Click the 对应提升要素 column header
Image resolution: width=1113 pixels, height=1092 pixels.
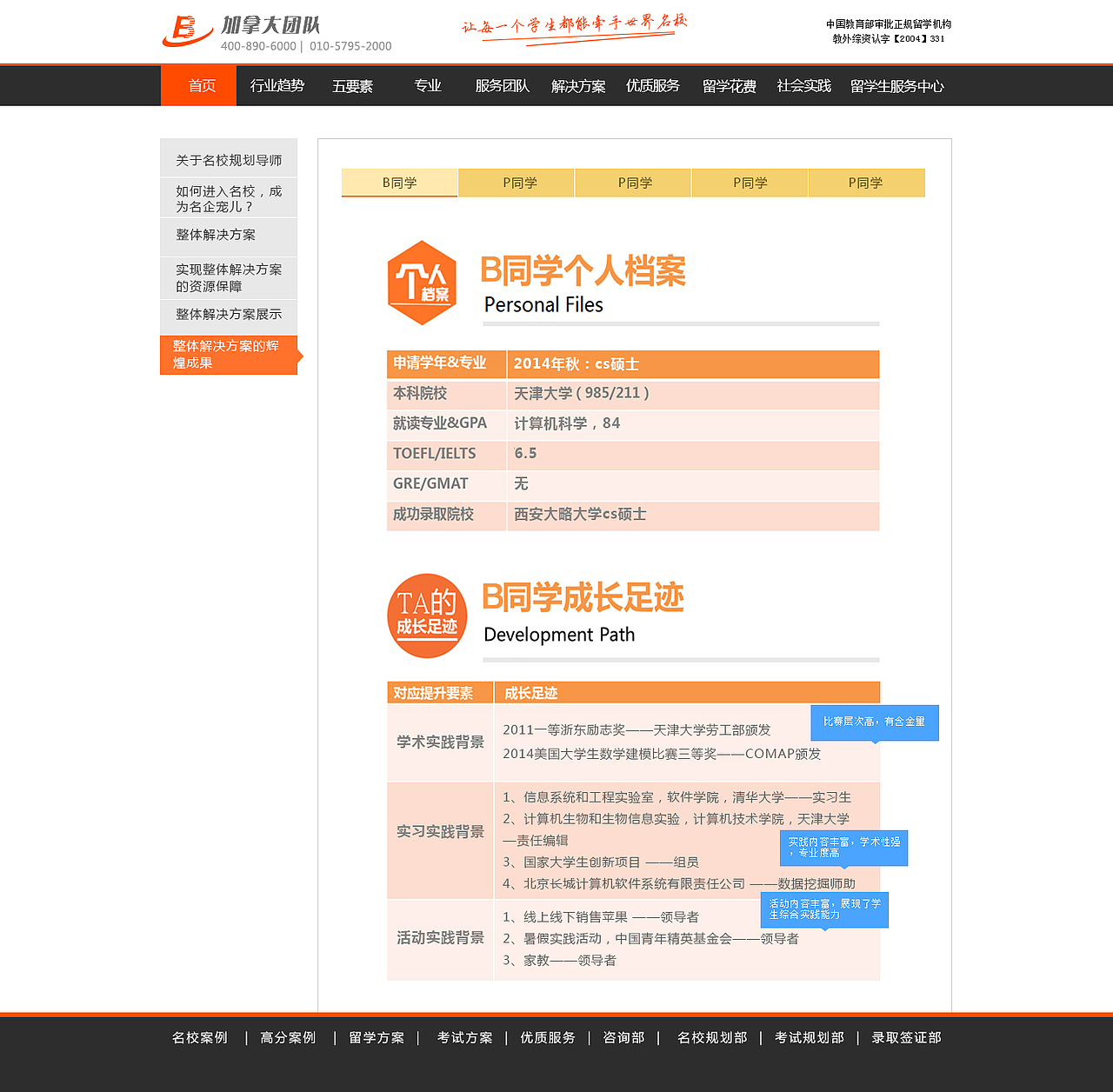pyautogui.click(x=440, y=693)
